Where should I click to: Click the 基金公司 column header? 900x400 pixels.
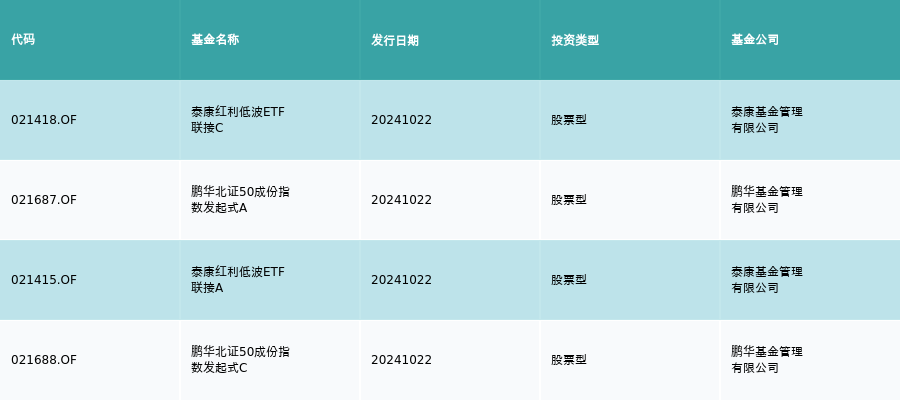[755, 40]
